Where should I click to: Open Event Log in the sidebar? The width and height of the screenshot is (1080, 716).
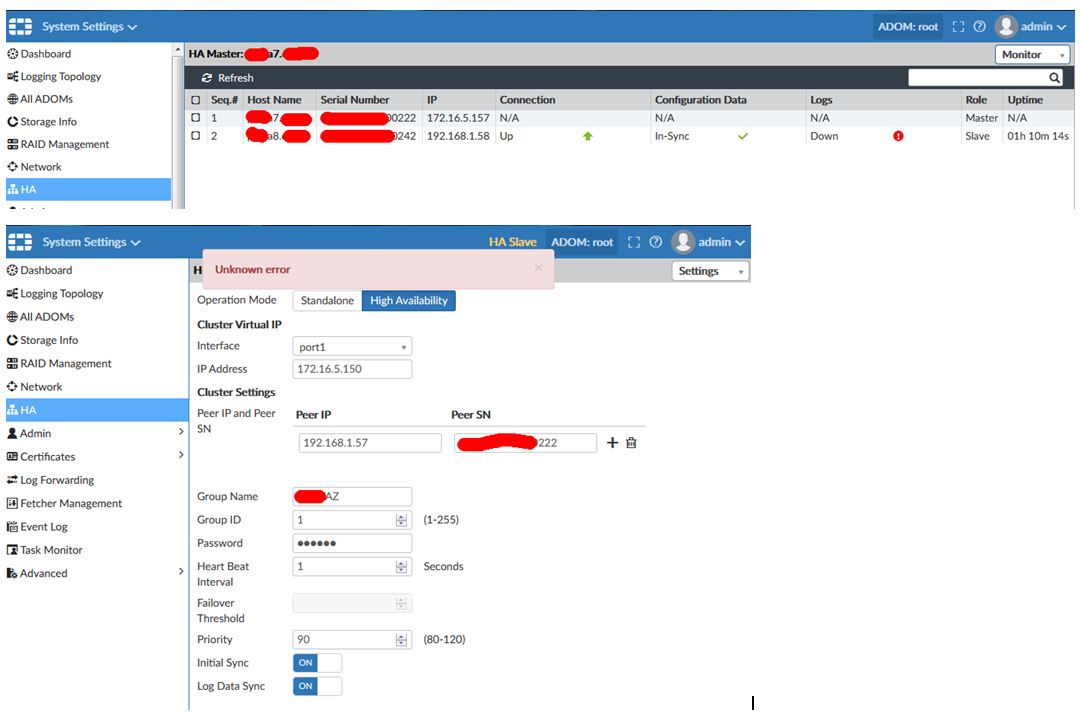click(44, 527)
